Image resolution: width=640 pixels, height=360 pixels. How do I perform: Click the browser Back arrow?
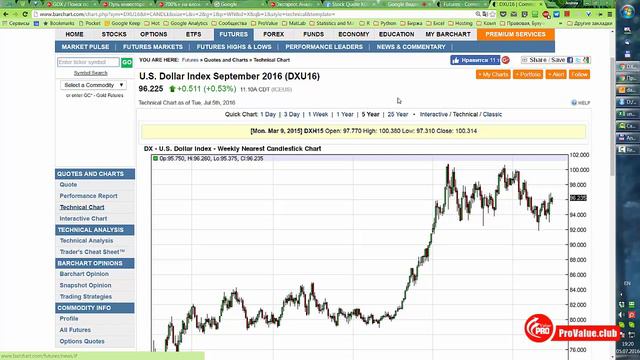5,14
